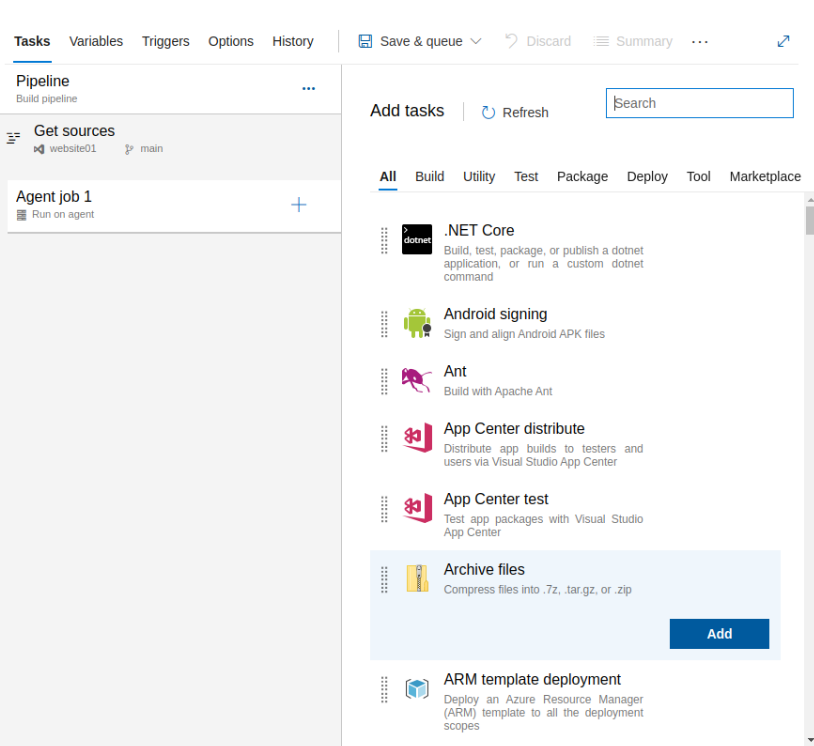The image size is (814, 746).
Task: Open the Save & queue dropdown arrow
Action: tap(476, 41)
